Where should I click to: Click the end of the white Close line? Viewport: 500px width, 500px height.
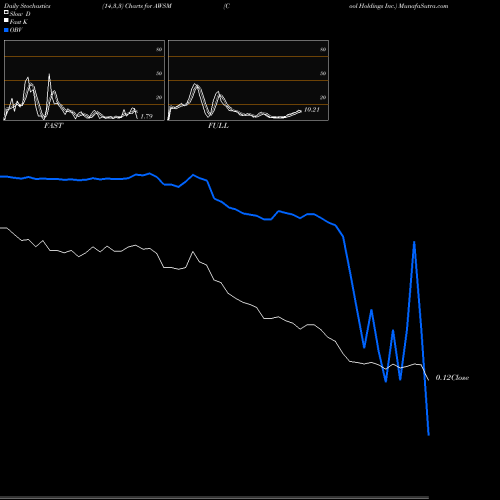click(428, 380)
